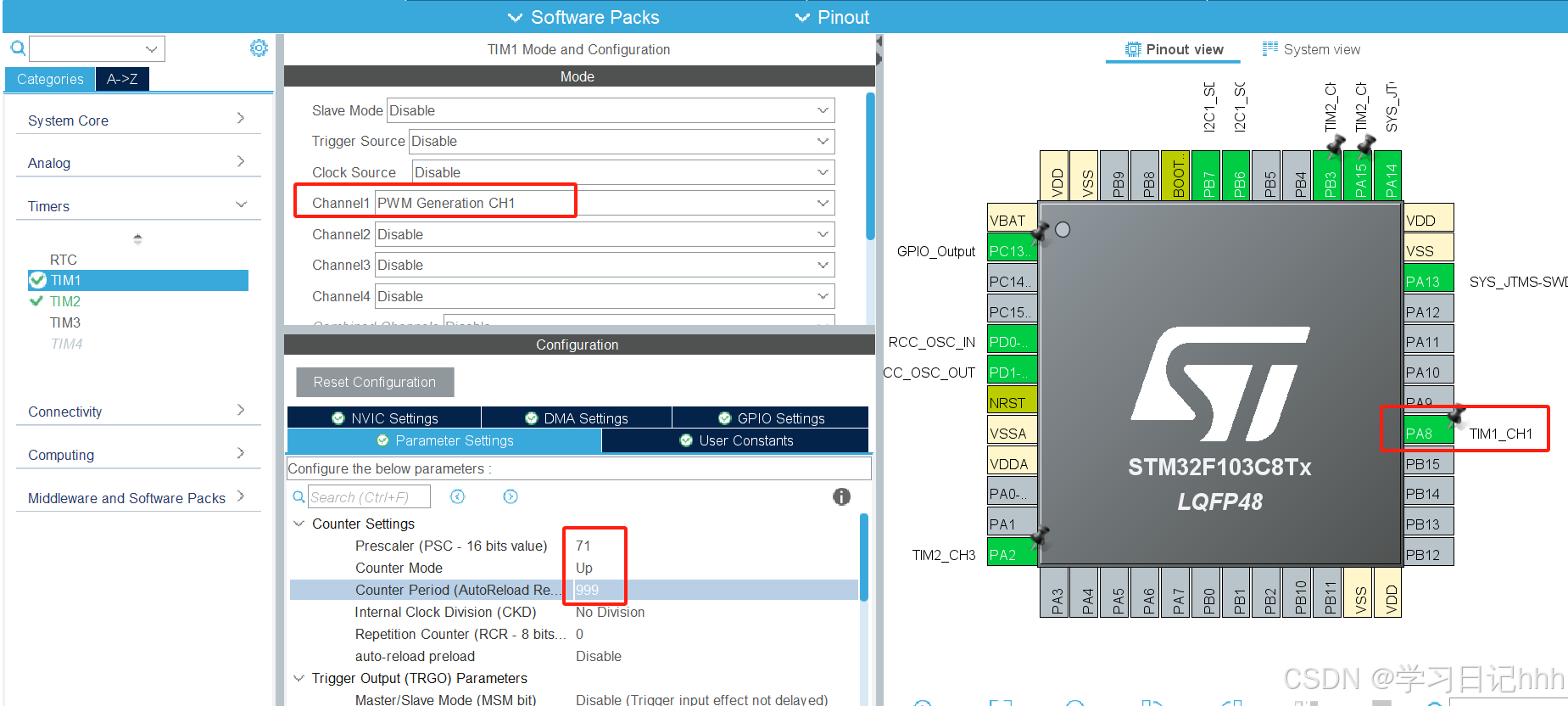Viewport: 1568px width, 706px height.
Task: Open the category search combo box
Action: coord(98,48)
